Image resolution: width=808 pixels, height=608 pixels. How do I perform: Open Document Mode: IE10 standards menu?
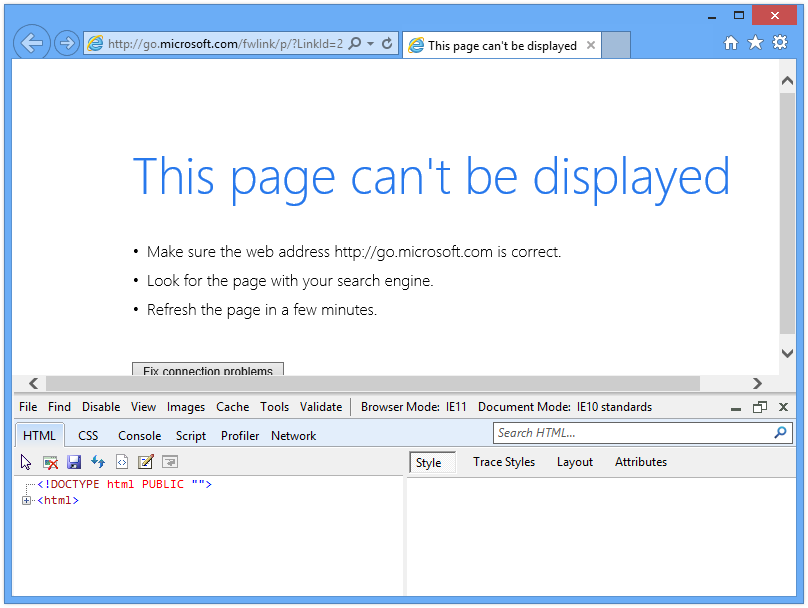(x=565, y=407)
